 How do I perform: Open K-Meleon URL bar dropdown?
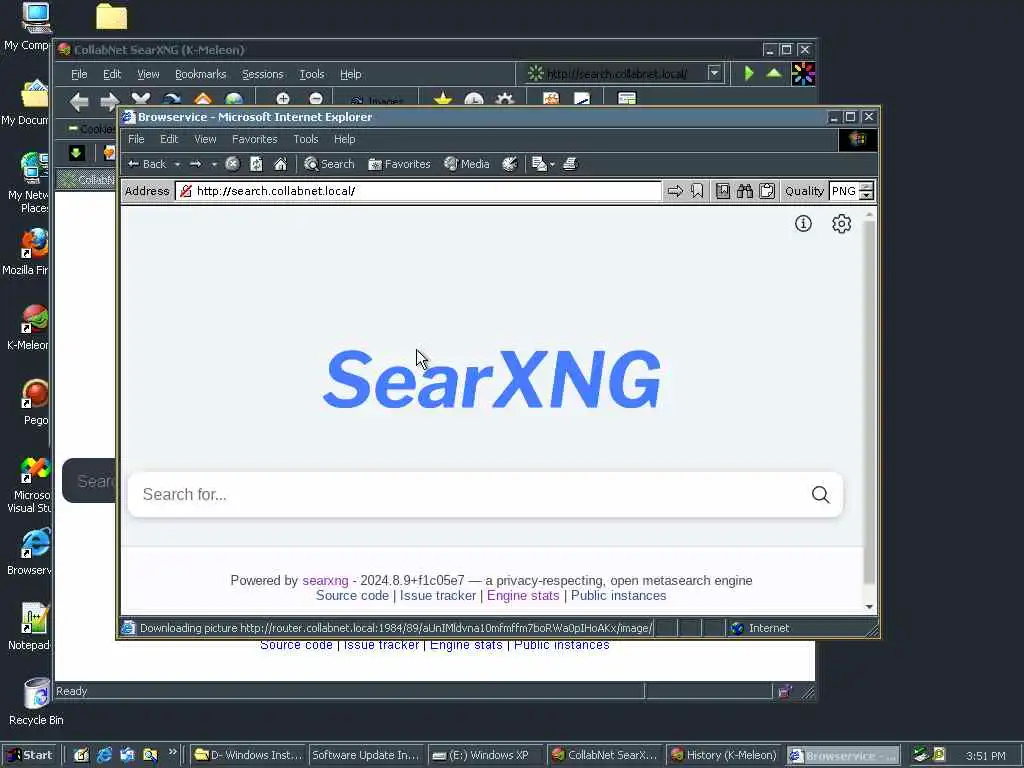pyautogui.click(x=714, y=73)
